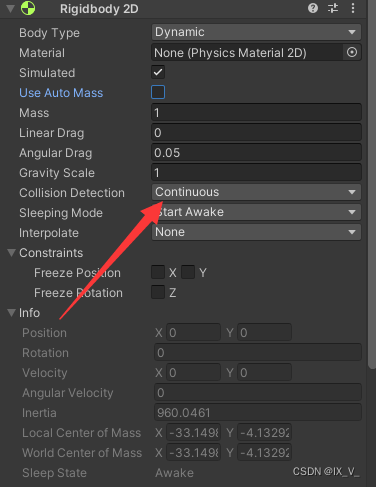Open the Body Type dropdown

256,32
